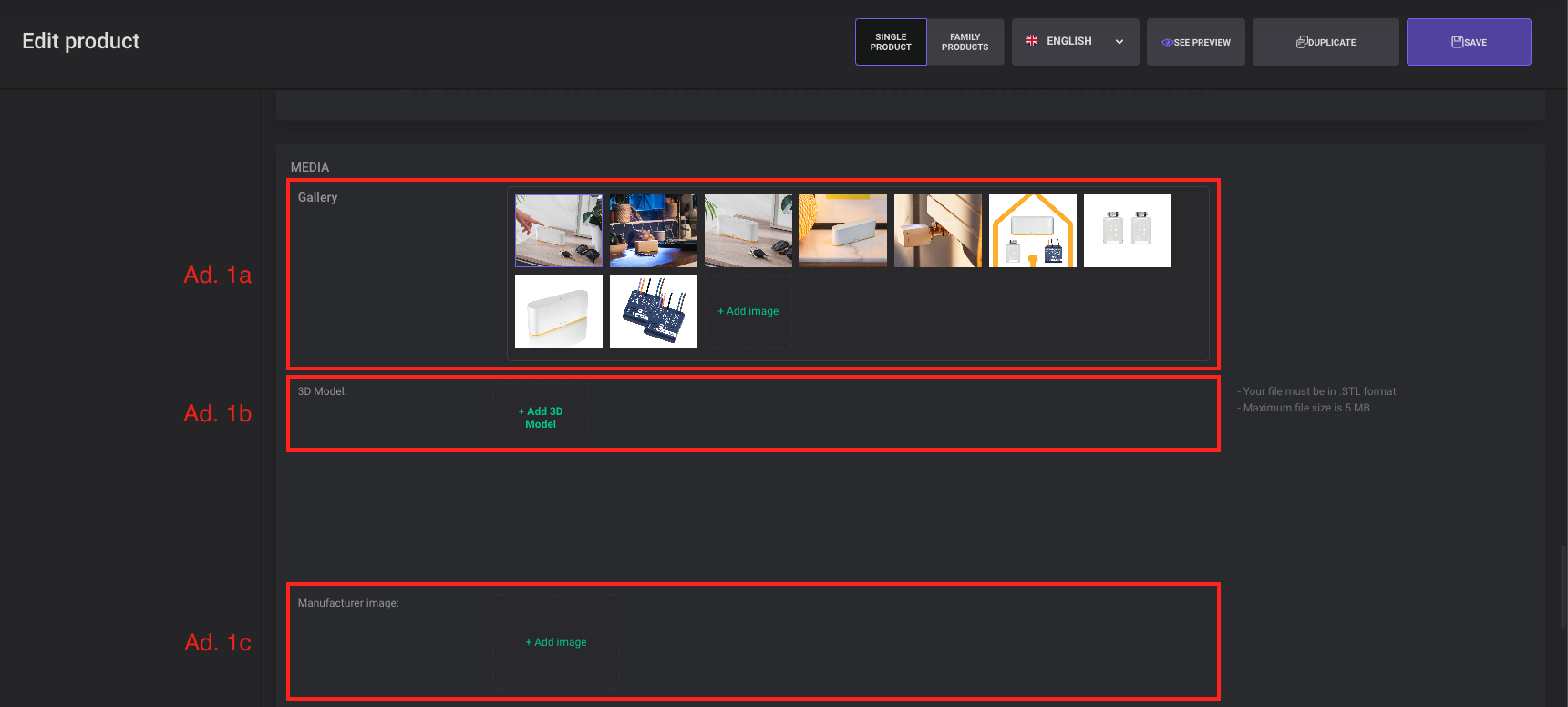Open the orange house diagram thumbnail
Screen dimensions: 1568x707
[x=1033, y=231]
